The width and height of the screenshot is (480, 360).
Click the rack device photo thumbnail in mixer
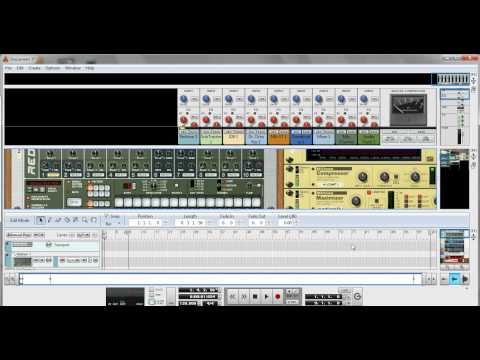pos(408,109)
